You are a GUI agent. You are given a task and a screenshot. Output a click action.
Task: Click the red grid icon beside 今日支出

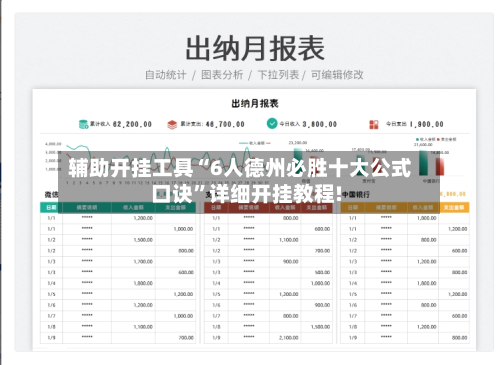pos(374,124)
